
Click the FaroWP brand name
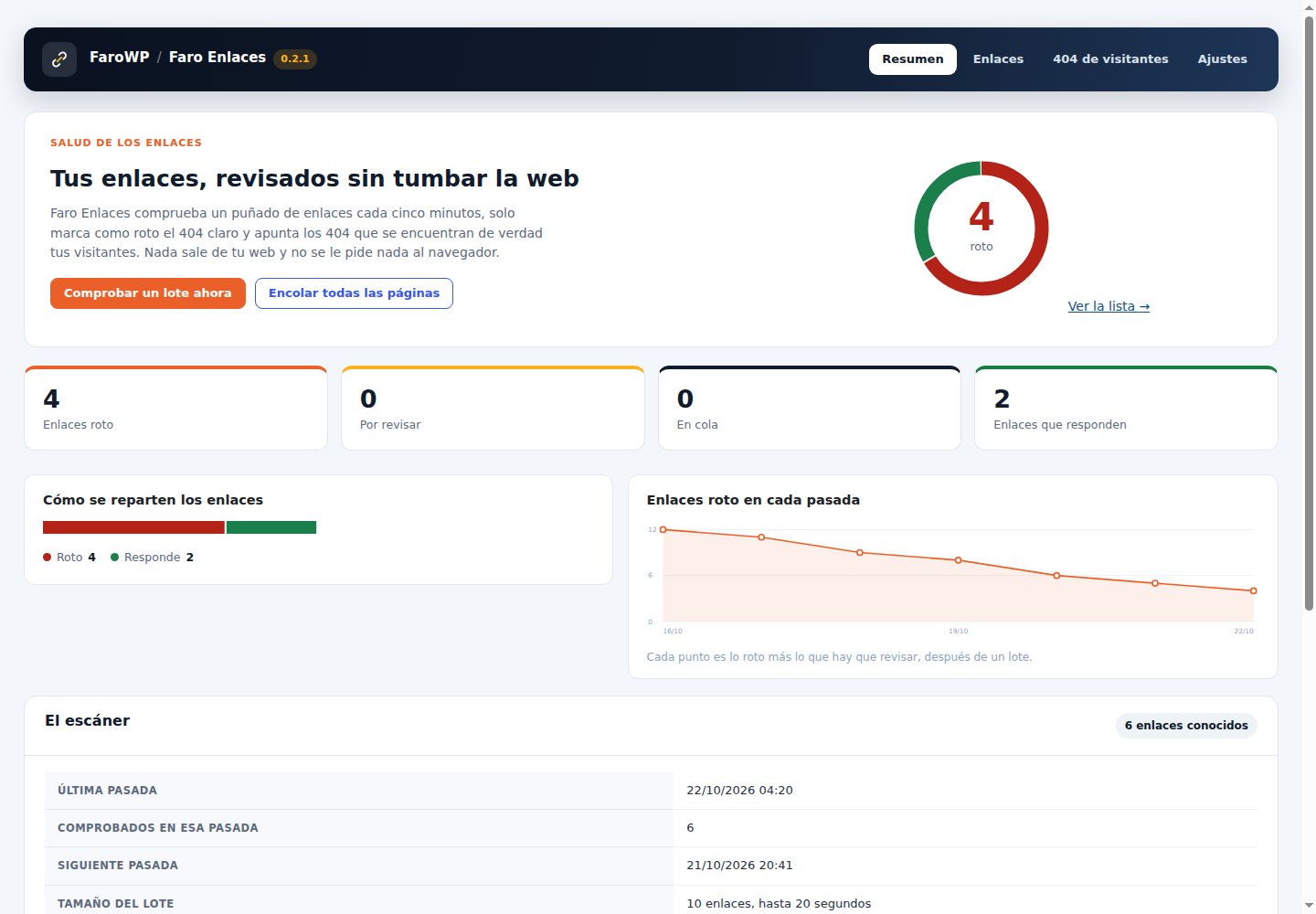pos(120,58)
